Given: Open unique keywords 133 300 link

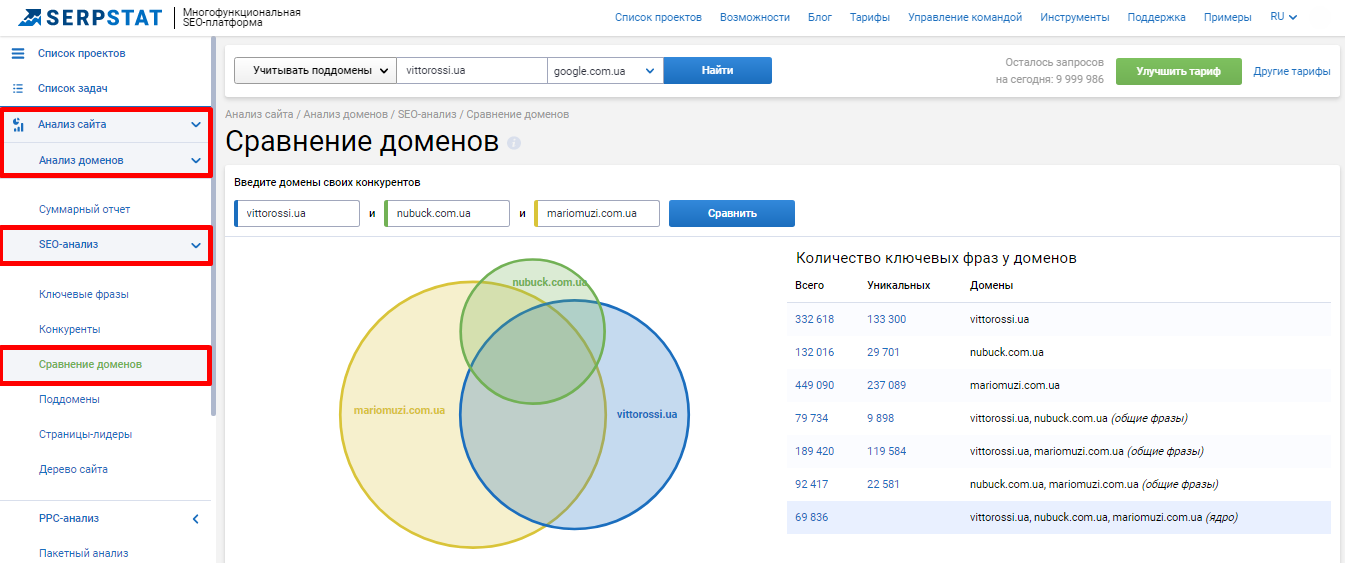Looking at the screenshot, I should [886, 319].
